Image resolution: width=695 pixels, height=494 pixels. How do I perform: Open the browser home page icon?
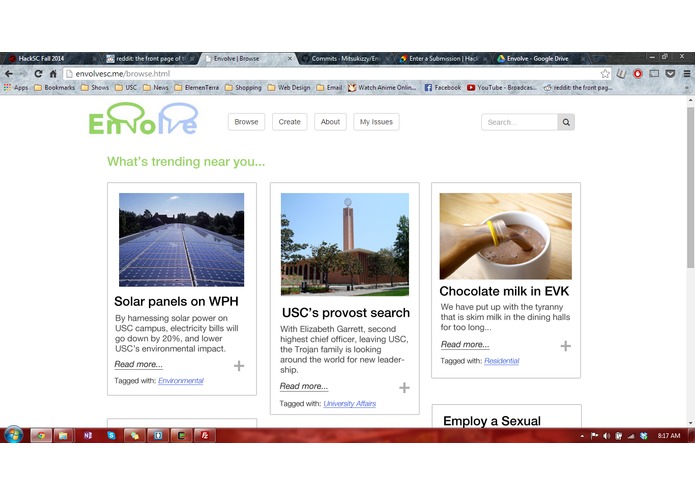53,74
